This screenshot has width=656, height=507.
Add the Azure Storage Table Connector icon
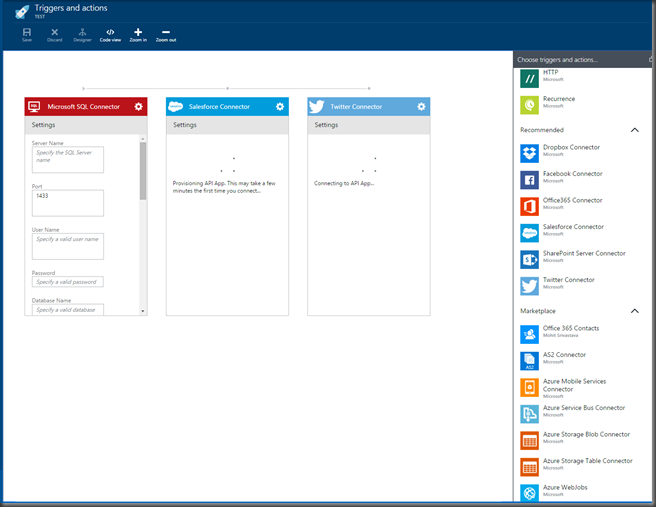point(529,467)
